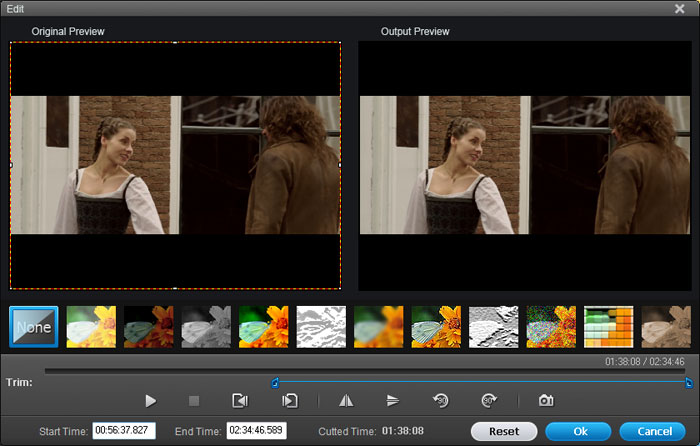Viewport: 700px width, 446px height.
Task: Take a snapshot with camera icon
Action: tap(546, 400)
